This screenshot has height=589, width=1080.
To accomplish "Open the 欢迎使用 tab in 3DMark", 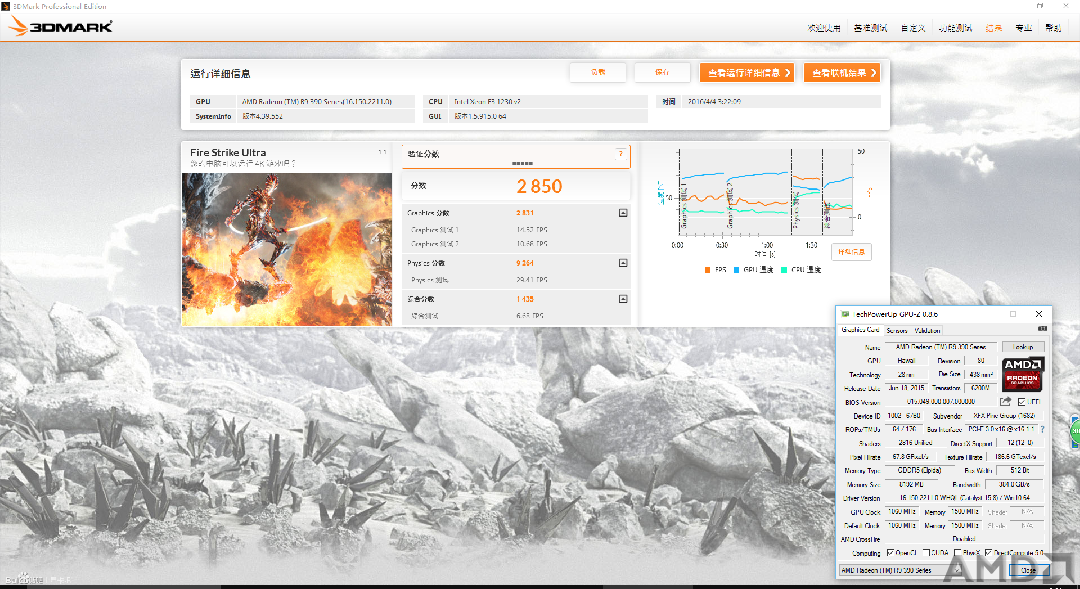I will tap(824, 28).
